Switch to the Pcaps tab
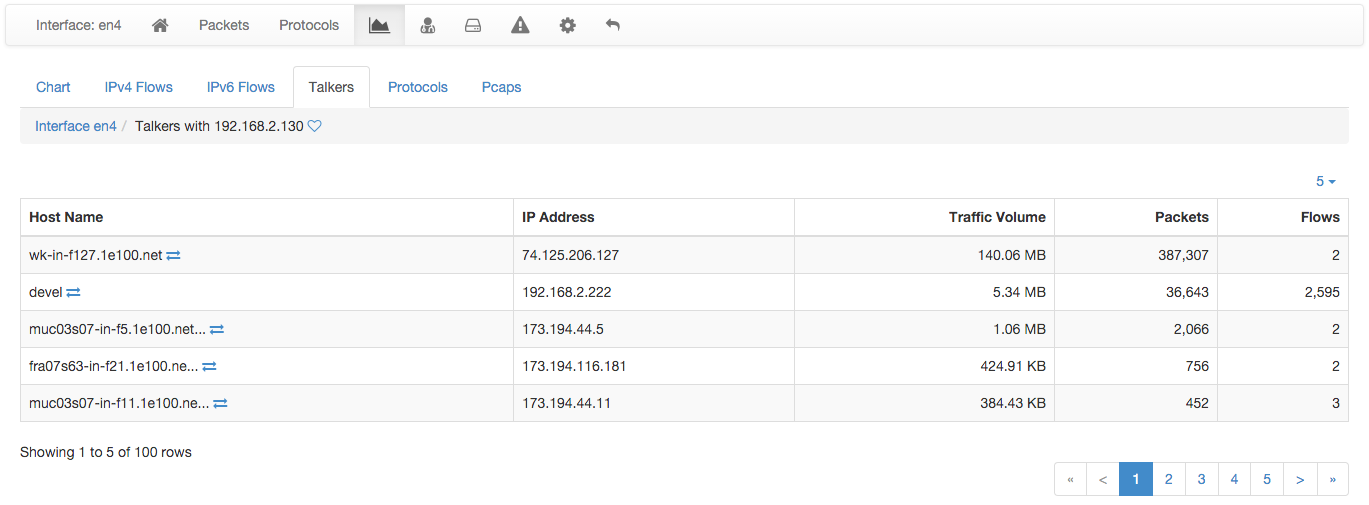The width and height of the screenshot is (1369, 505). pyautogui.click(x=501, y=87)
